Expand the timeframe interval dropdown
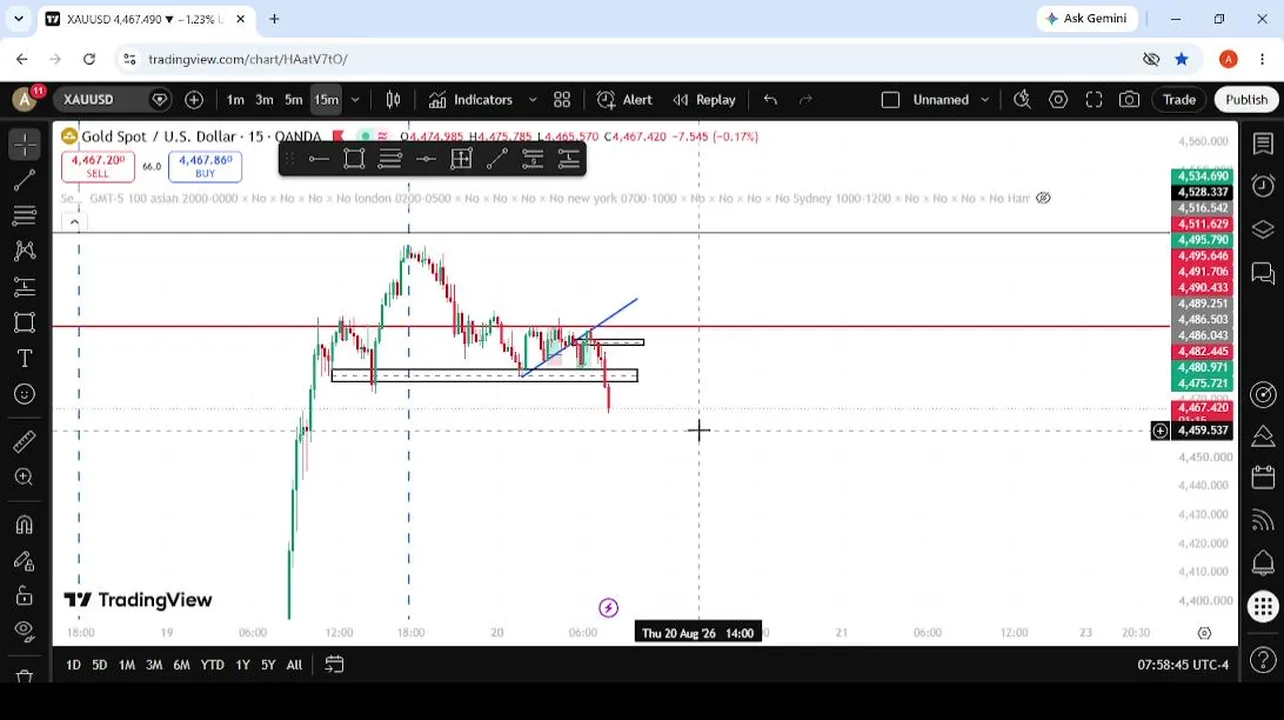Screen dimensions: 1284x720 point(355,99)
